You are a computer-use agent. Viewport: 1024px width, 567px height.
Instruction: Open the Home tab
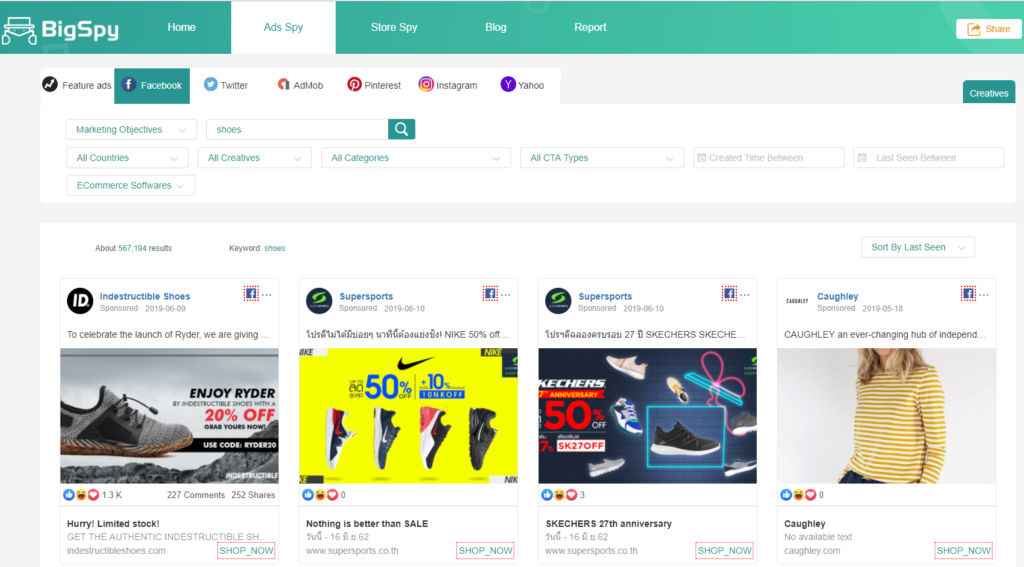coord(181,27)
